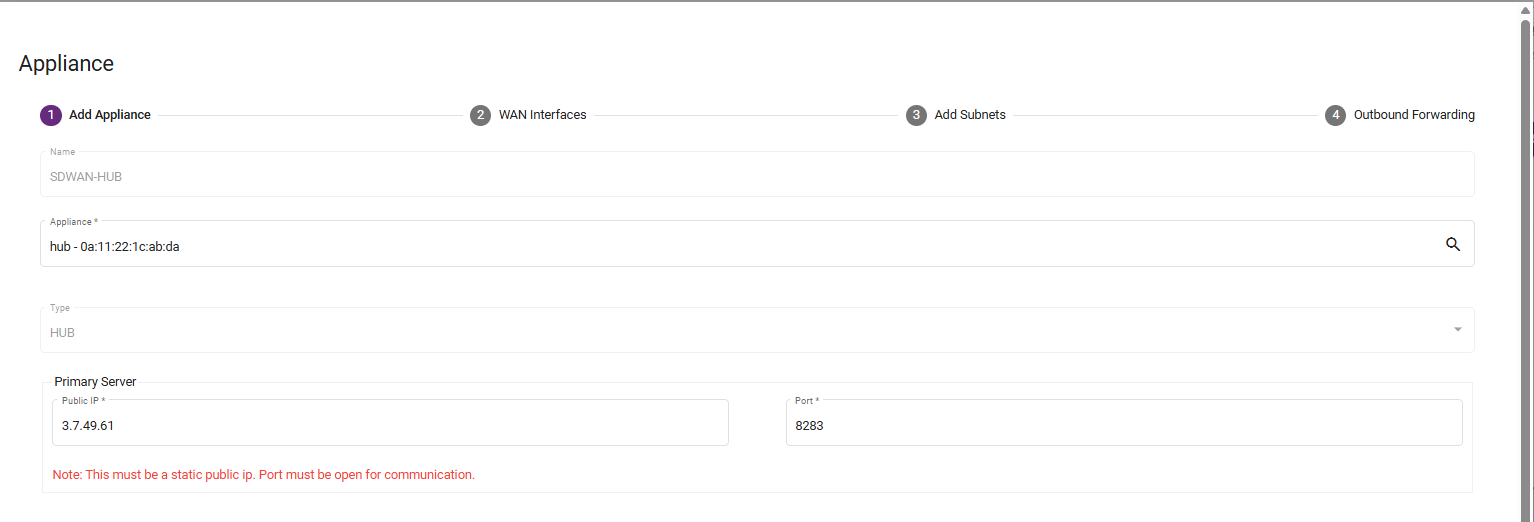Click into the Port input field
1534x522 pixels.
point(1124,426)
